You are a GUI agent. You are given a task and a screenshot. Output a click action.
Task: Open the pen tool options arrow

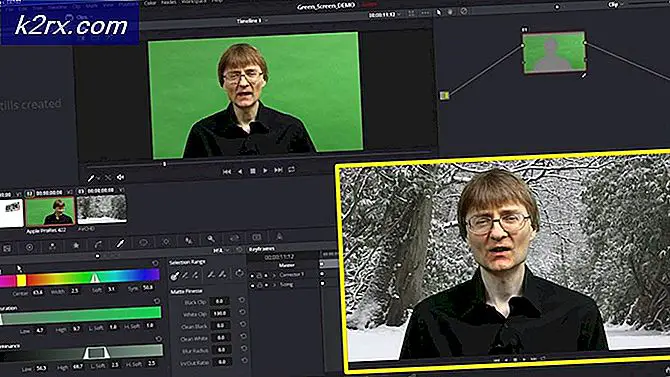[98, 178]
